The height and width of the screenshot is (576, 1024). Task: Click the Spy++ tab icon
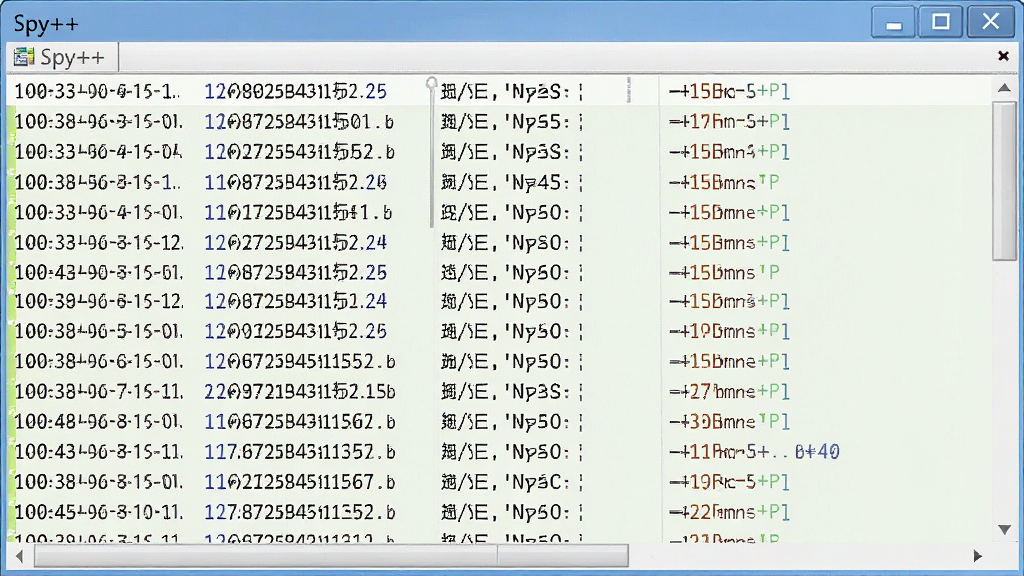point(24,57)
